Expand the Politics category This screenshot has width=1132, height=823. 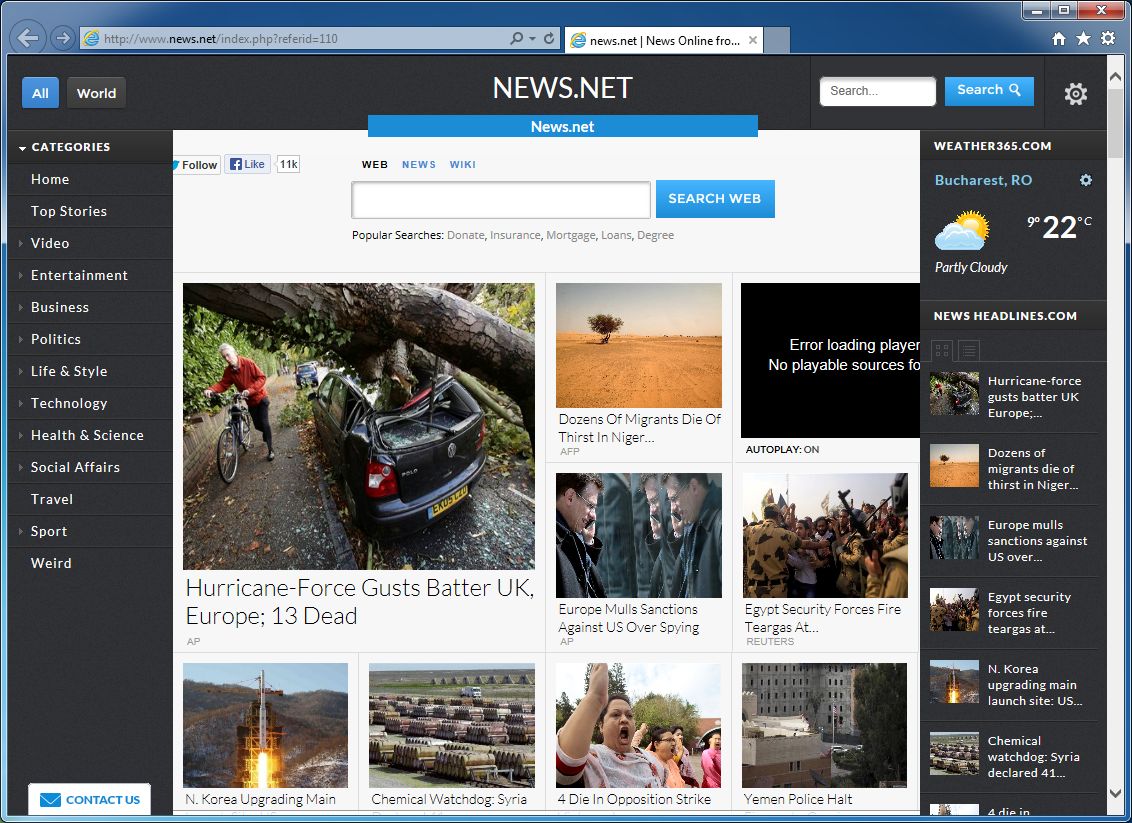pos(21,339)
